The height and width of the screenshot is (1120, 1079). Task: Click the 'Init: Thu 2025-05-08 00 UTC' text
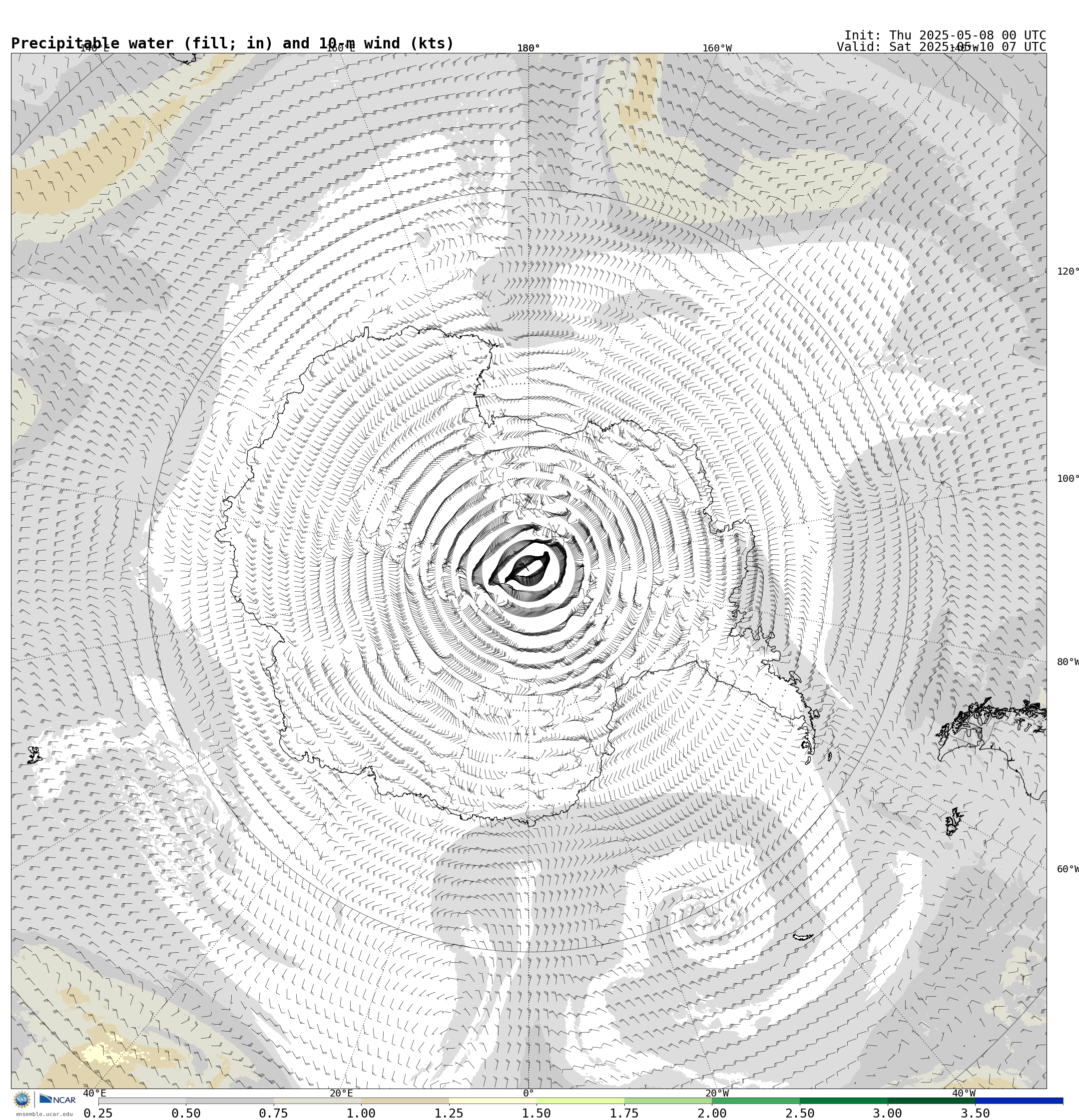click(x=945, y=35)
